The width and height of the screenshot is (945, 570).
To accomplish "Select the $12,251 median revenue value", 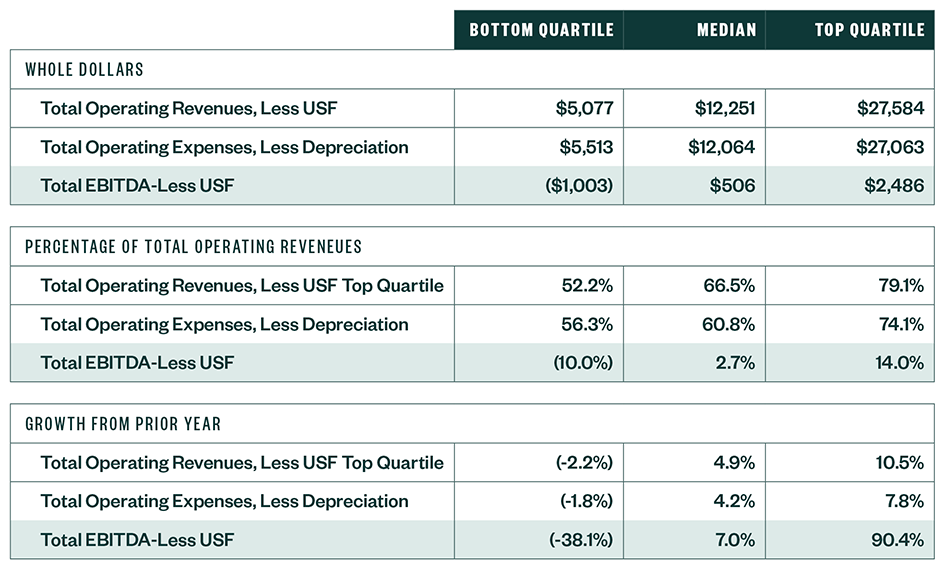I will [x=721, y=109].
